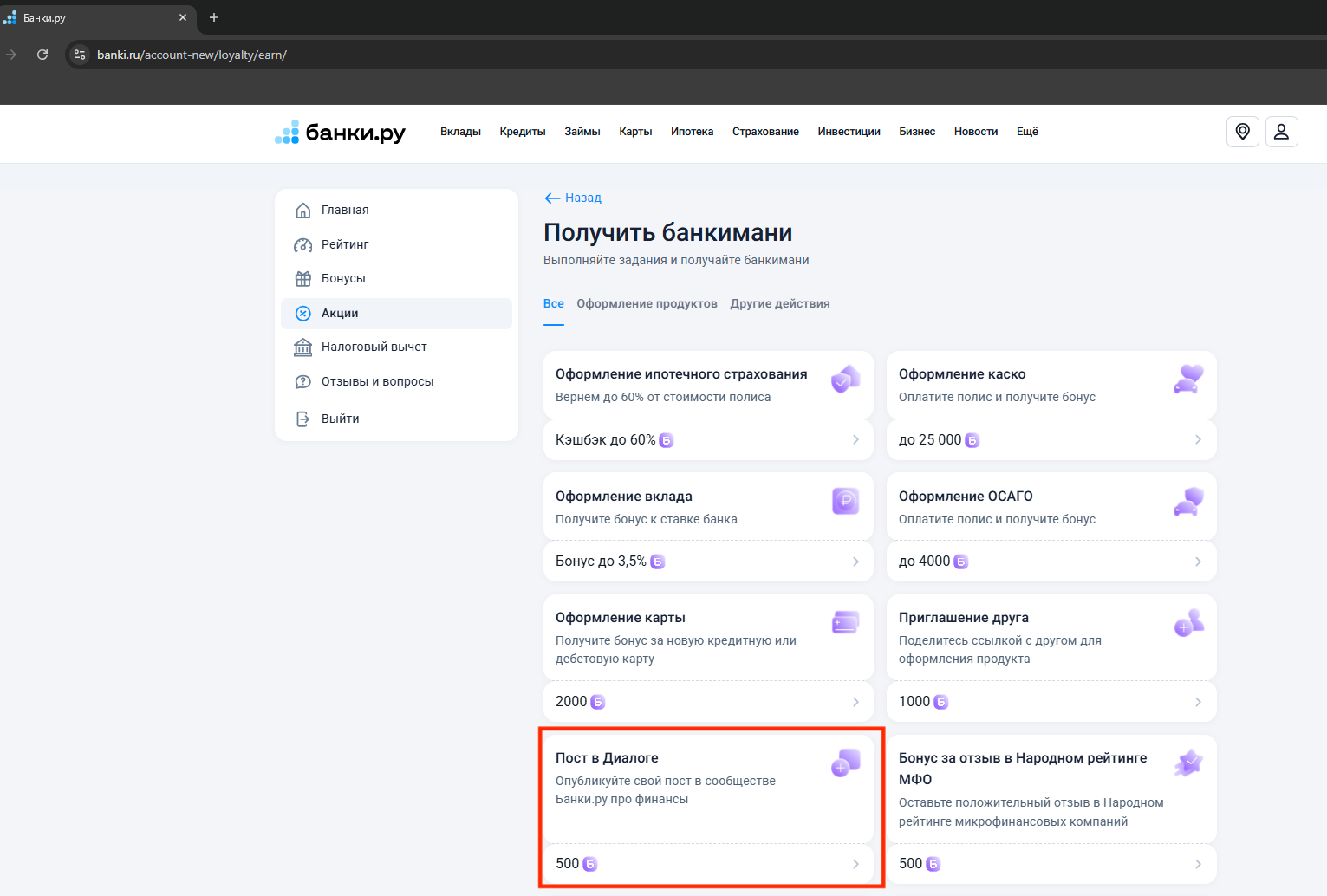The width and height of the screenshot is (1327, 896).
Task: Expand the Кэшбэк до 60% row chevron
Action: (855, 440)
